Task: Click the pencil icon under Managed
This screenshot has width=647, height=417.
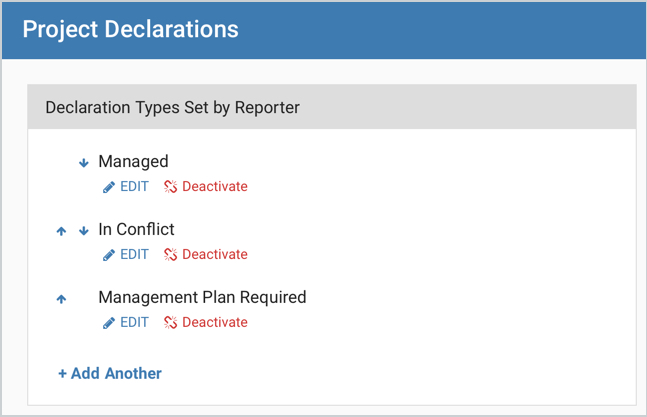Action: (x=109, y=187)
